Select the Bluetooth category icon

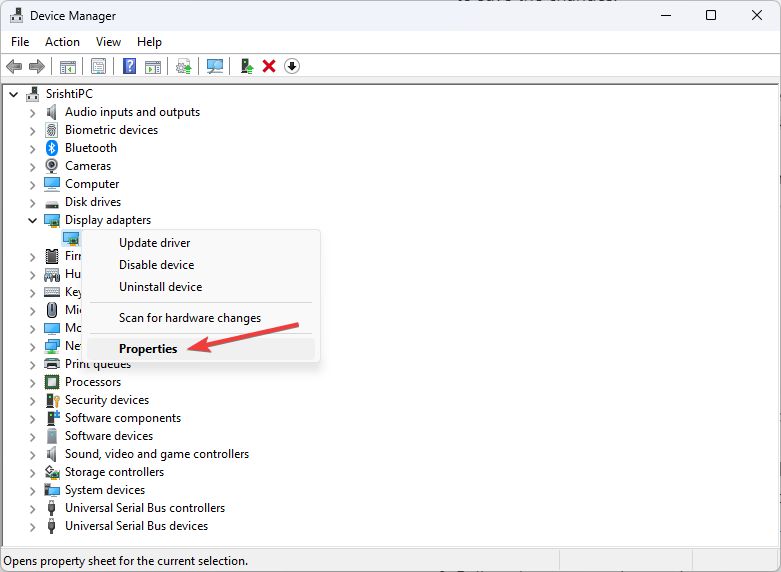click(52, 148)
